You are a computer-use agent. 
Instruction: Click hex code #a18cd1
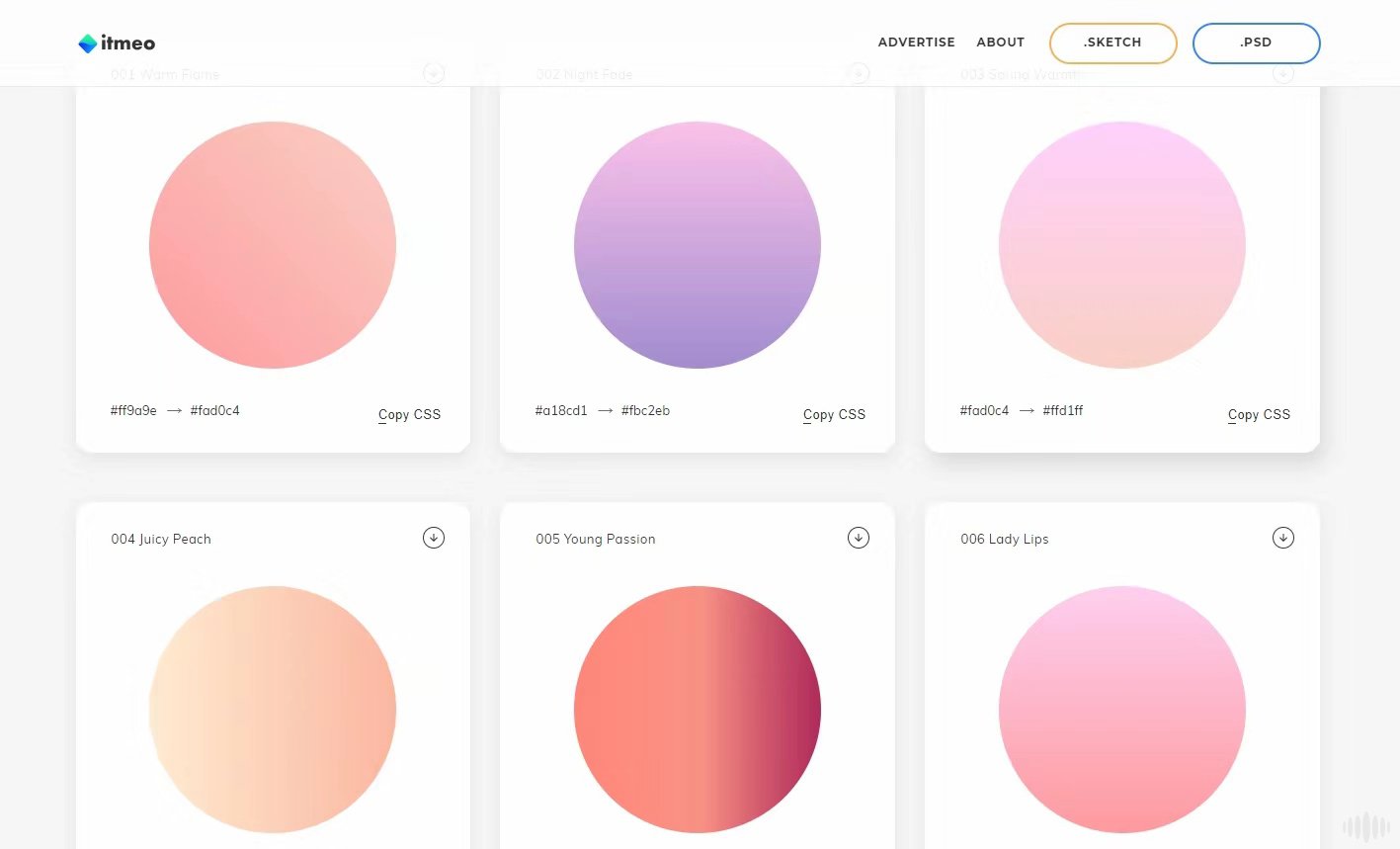pyautogui.click(x=561, y=410)
